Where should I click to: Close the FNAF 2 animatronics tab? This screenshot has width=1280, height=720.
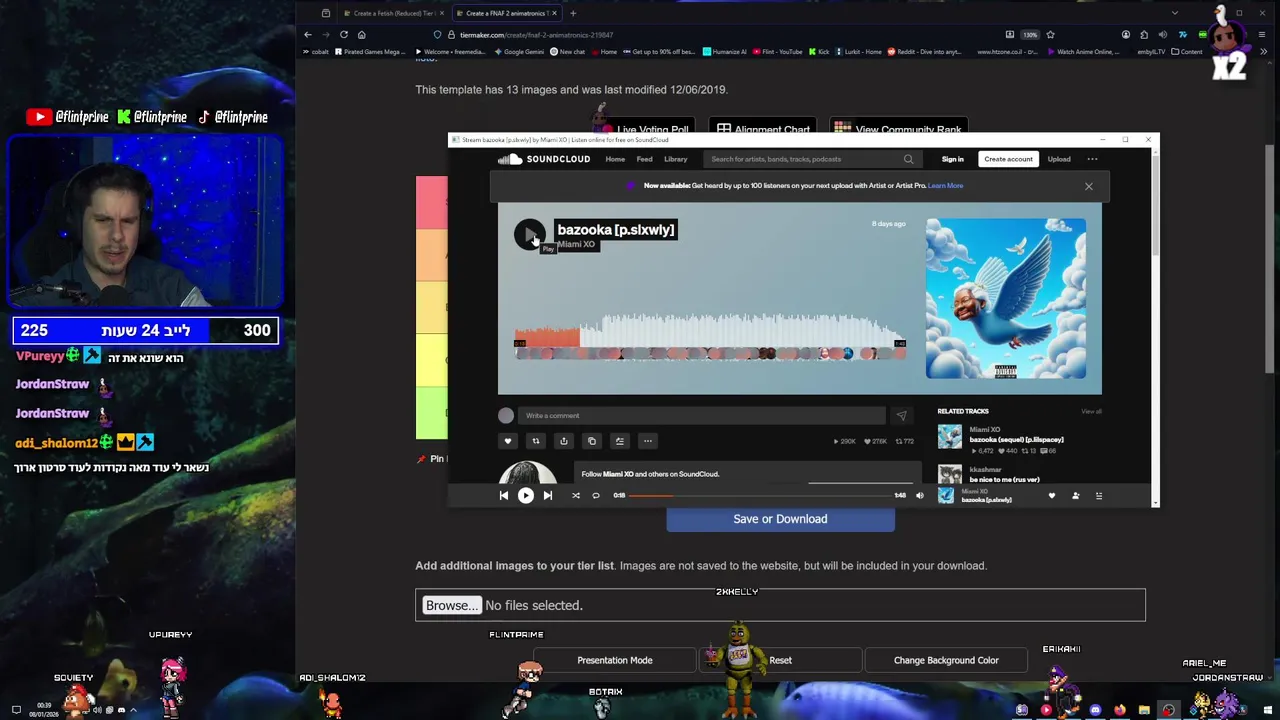553,13
